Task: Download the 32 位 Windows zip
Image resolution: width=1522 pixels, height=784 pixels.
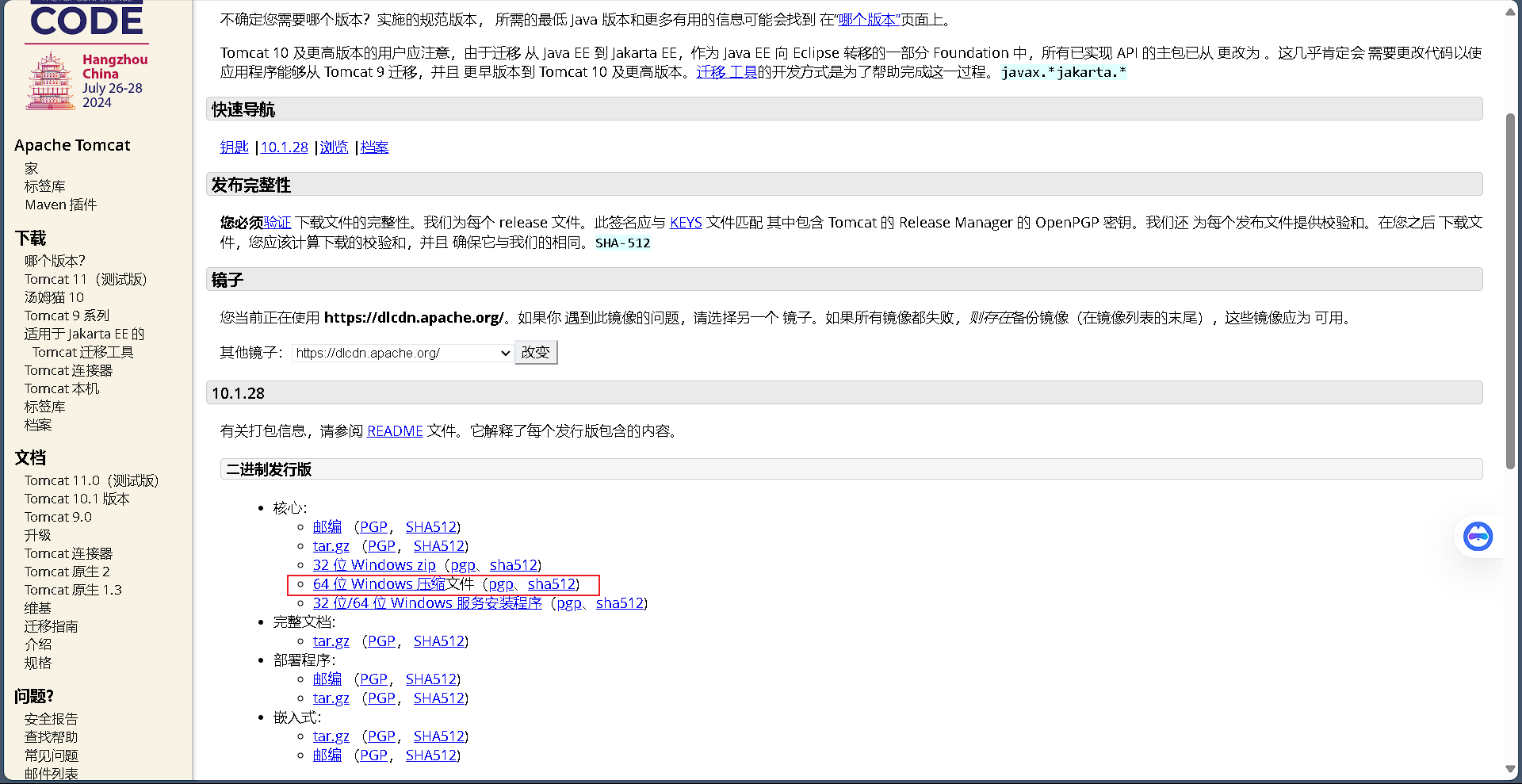Action: (374, 565)
